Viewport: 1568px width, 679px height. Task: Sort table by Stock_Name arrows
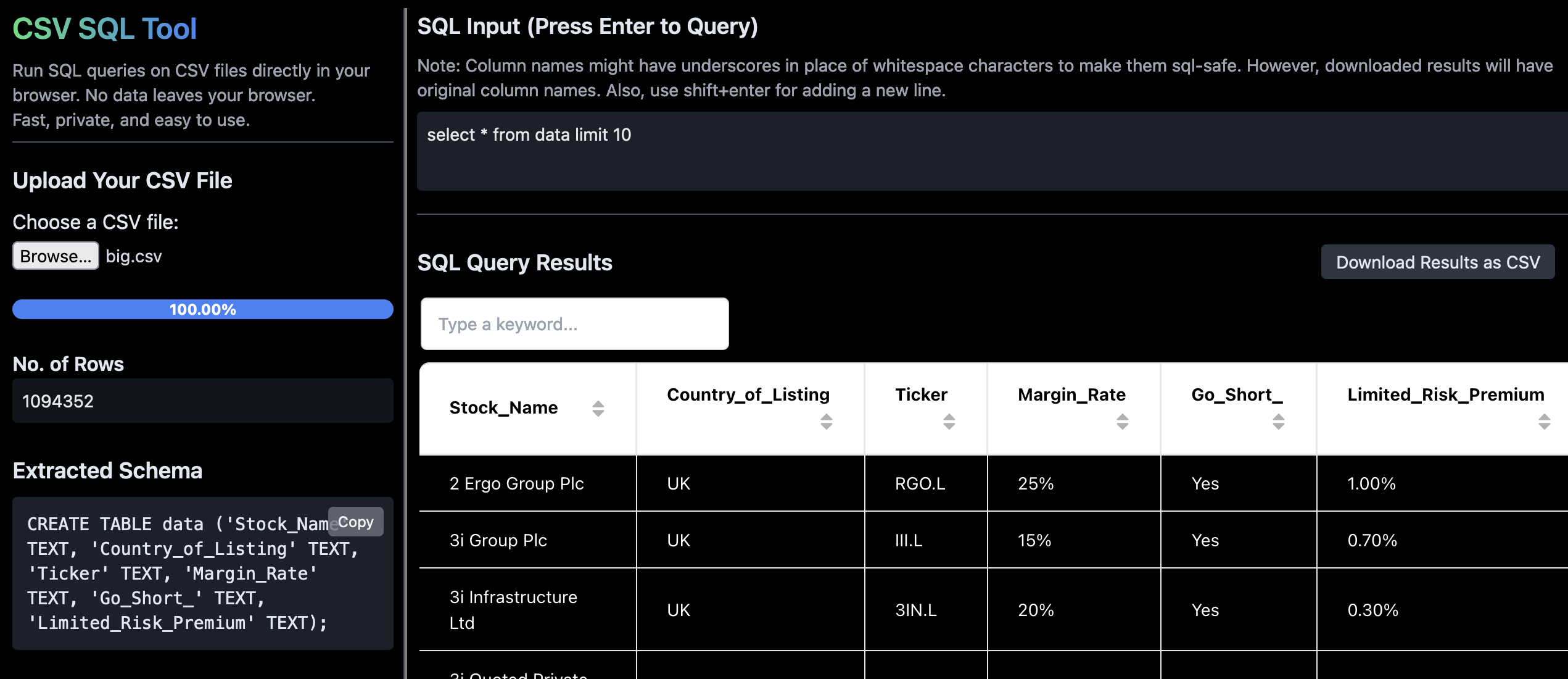tap(598, 408)
